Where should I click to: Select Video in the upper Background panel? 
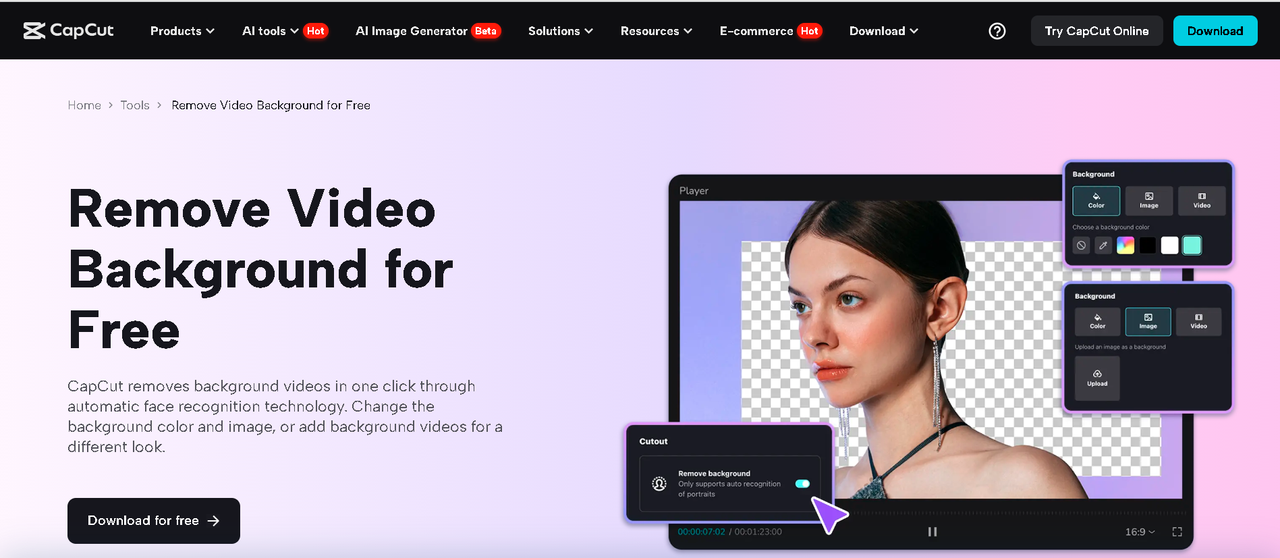[x=1201, y=200]
